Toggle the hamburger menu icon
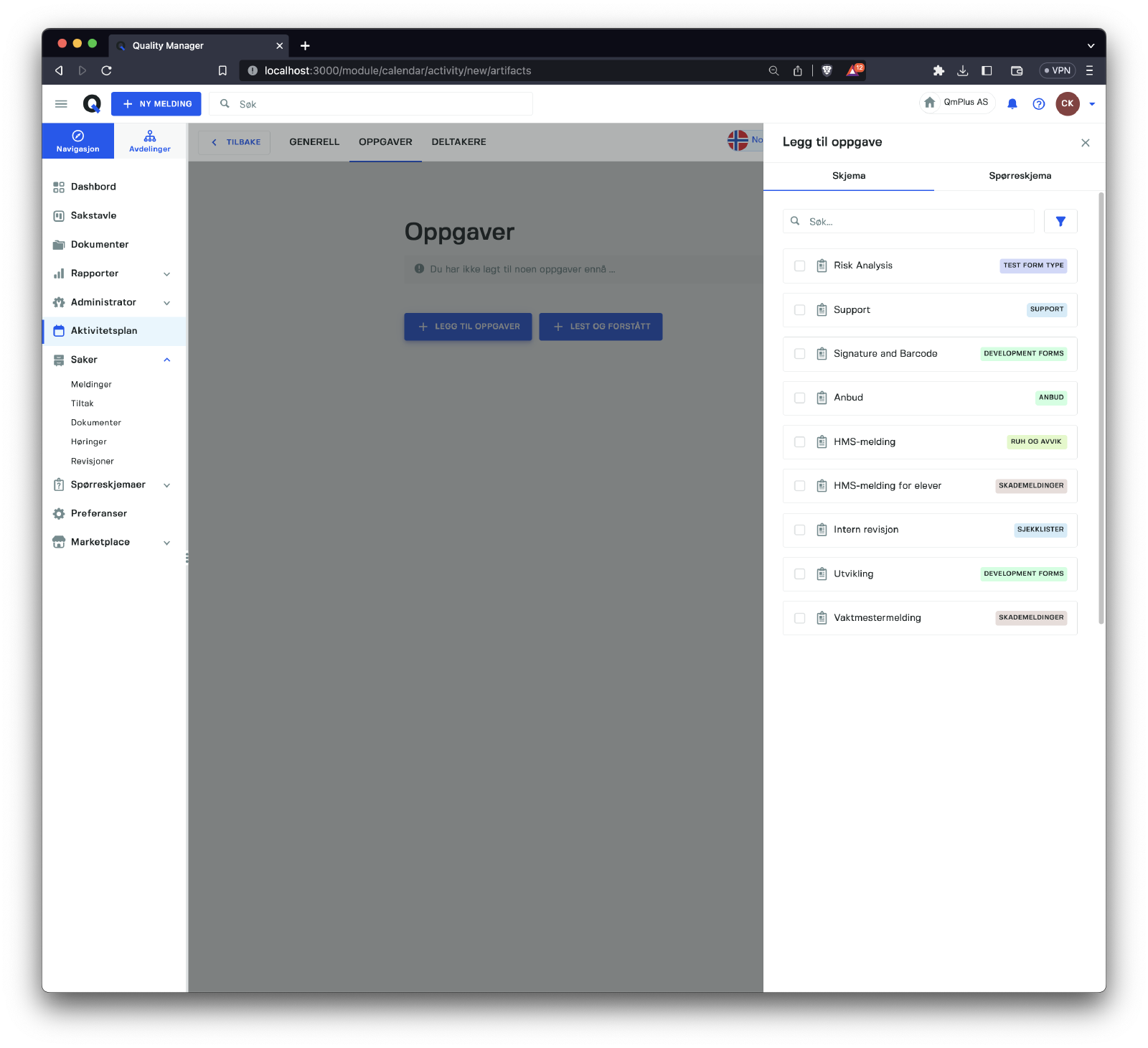Image resolution: width=1148 pixels, height=1048 pixels. (61, 104)
